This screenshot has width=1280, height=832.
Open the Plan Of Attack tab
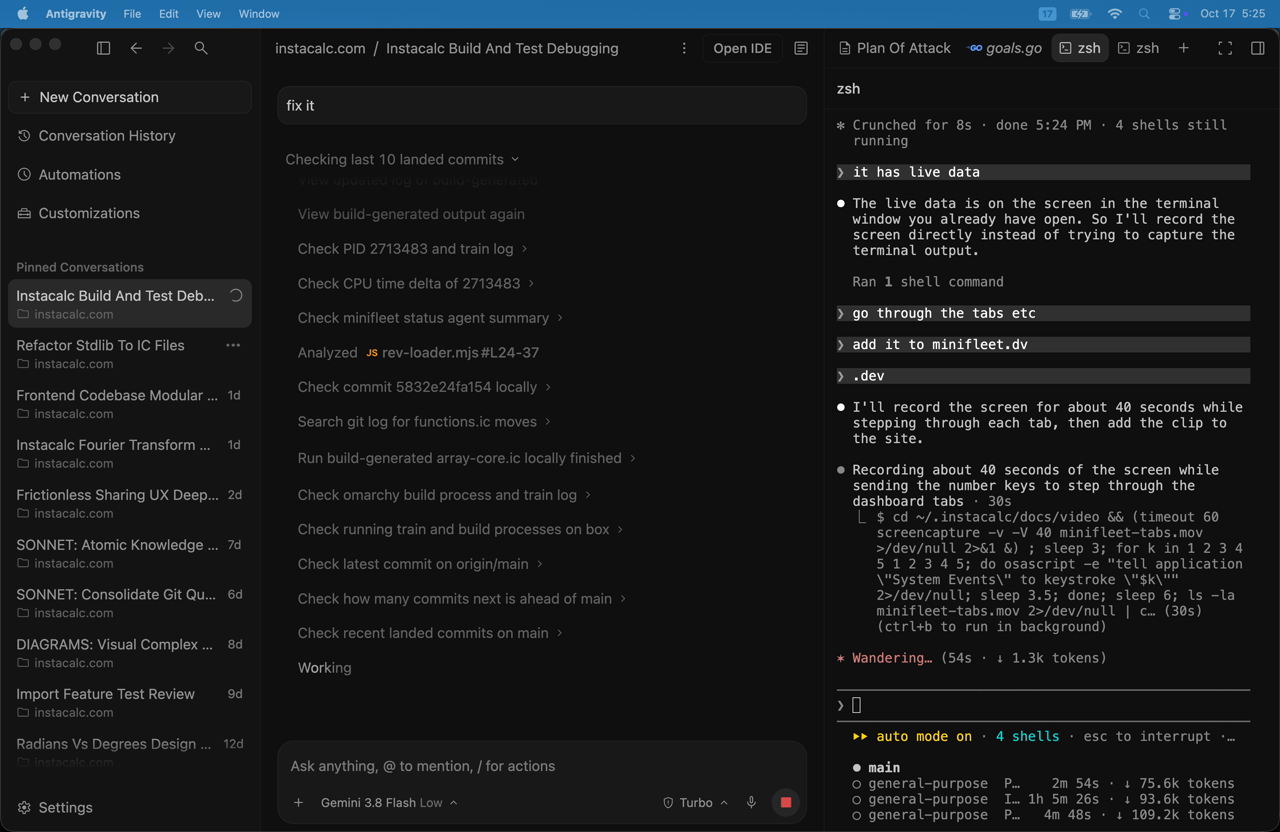tap(894, 48)
